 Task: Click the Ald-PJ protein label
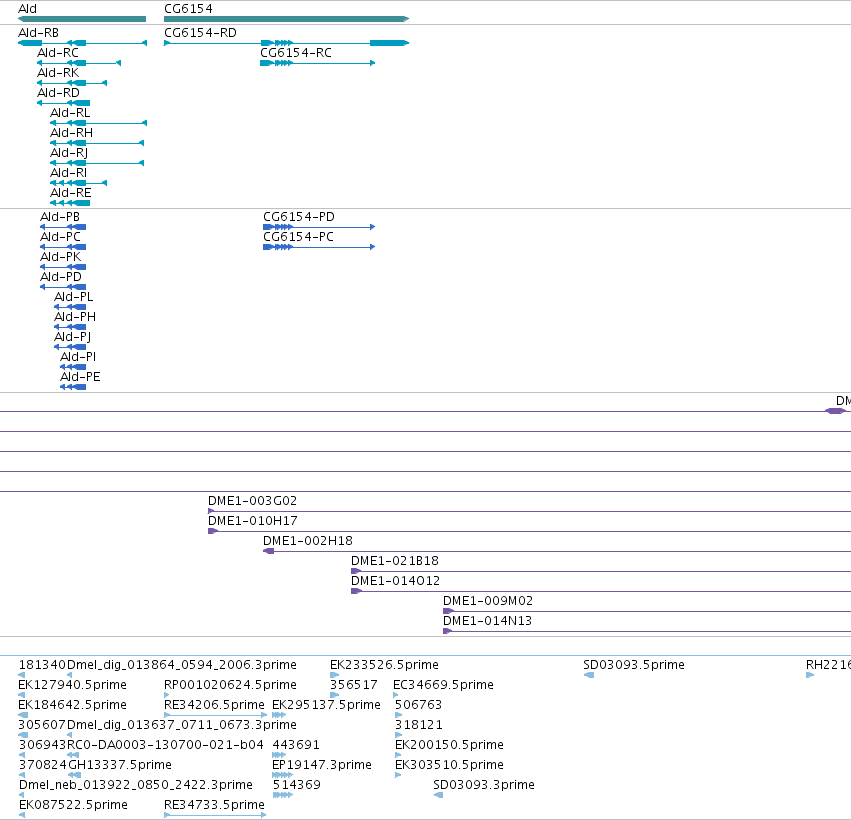(72, 337)
